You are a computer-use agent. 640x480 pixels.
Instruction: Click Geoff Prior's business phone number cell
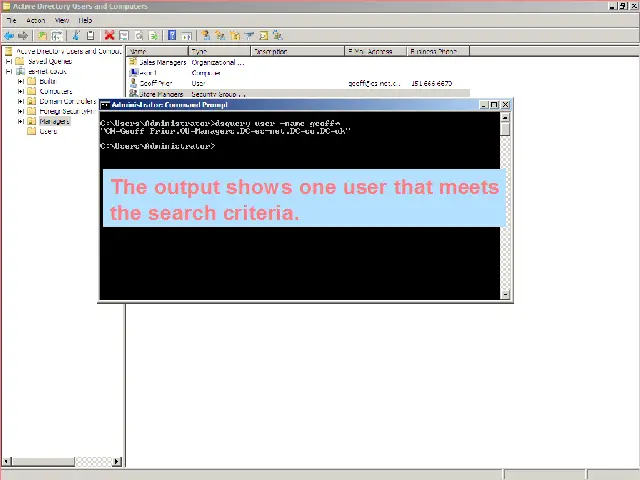tap(431, 83)
